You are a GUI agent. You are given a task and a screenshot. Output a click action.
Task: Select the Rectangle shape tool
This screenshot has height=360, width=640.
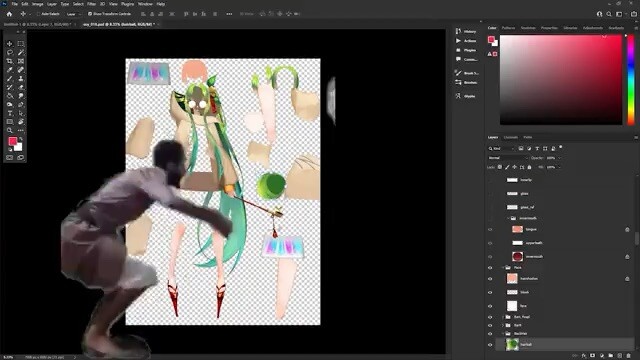9,122
